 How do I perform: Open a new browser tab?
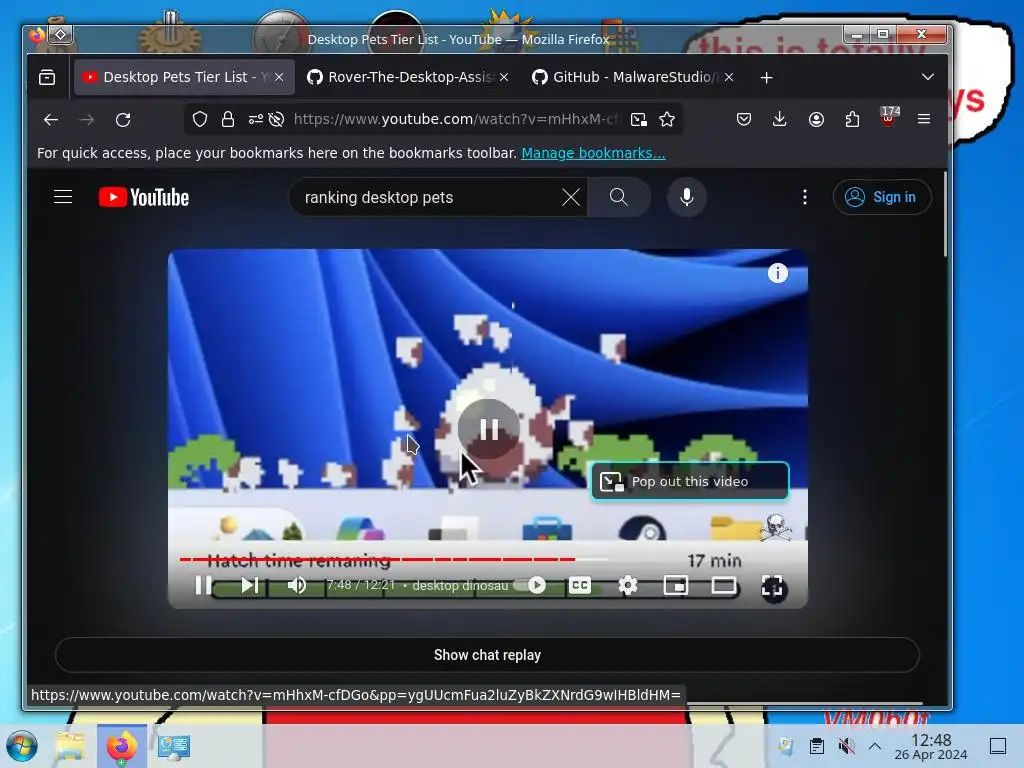[766, 78]
